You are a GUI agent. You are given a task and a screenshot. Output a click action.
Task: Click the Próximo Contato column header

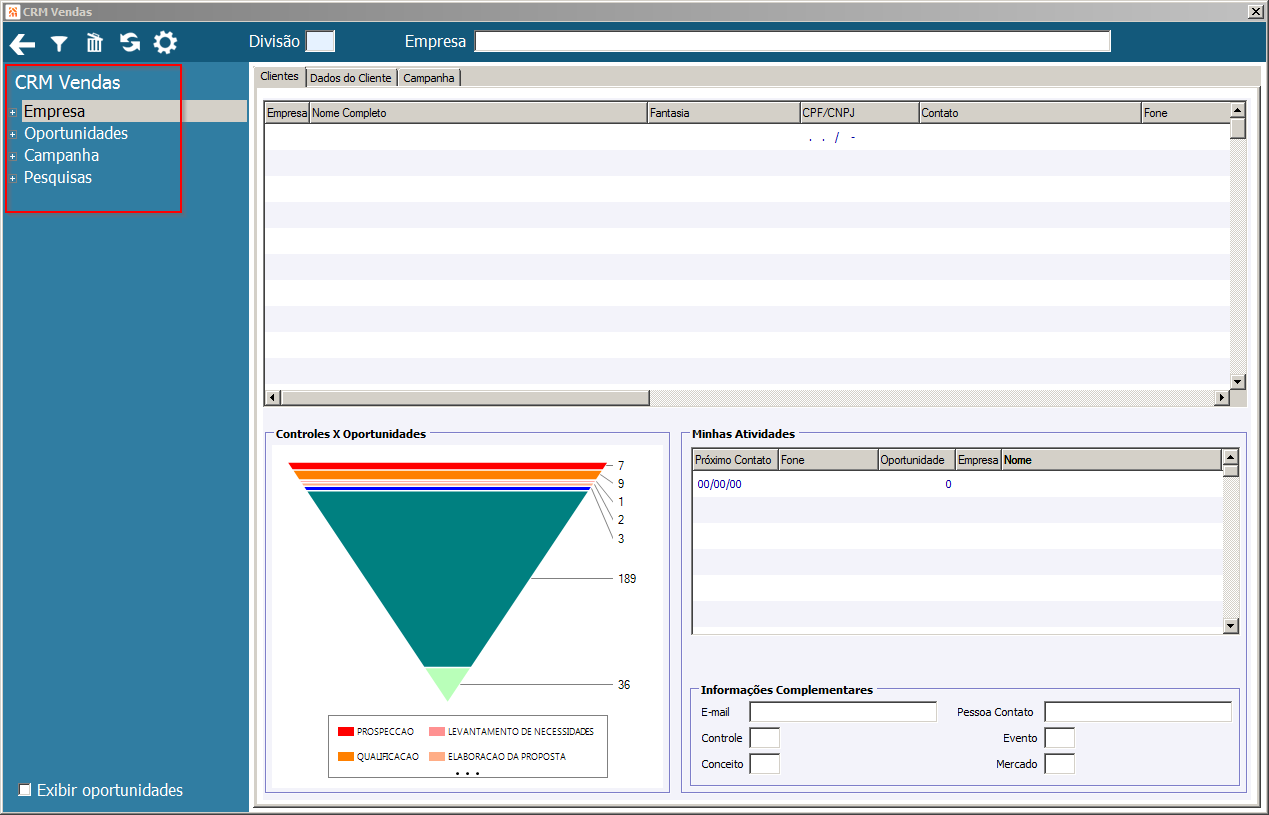point(734,460)
